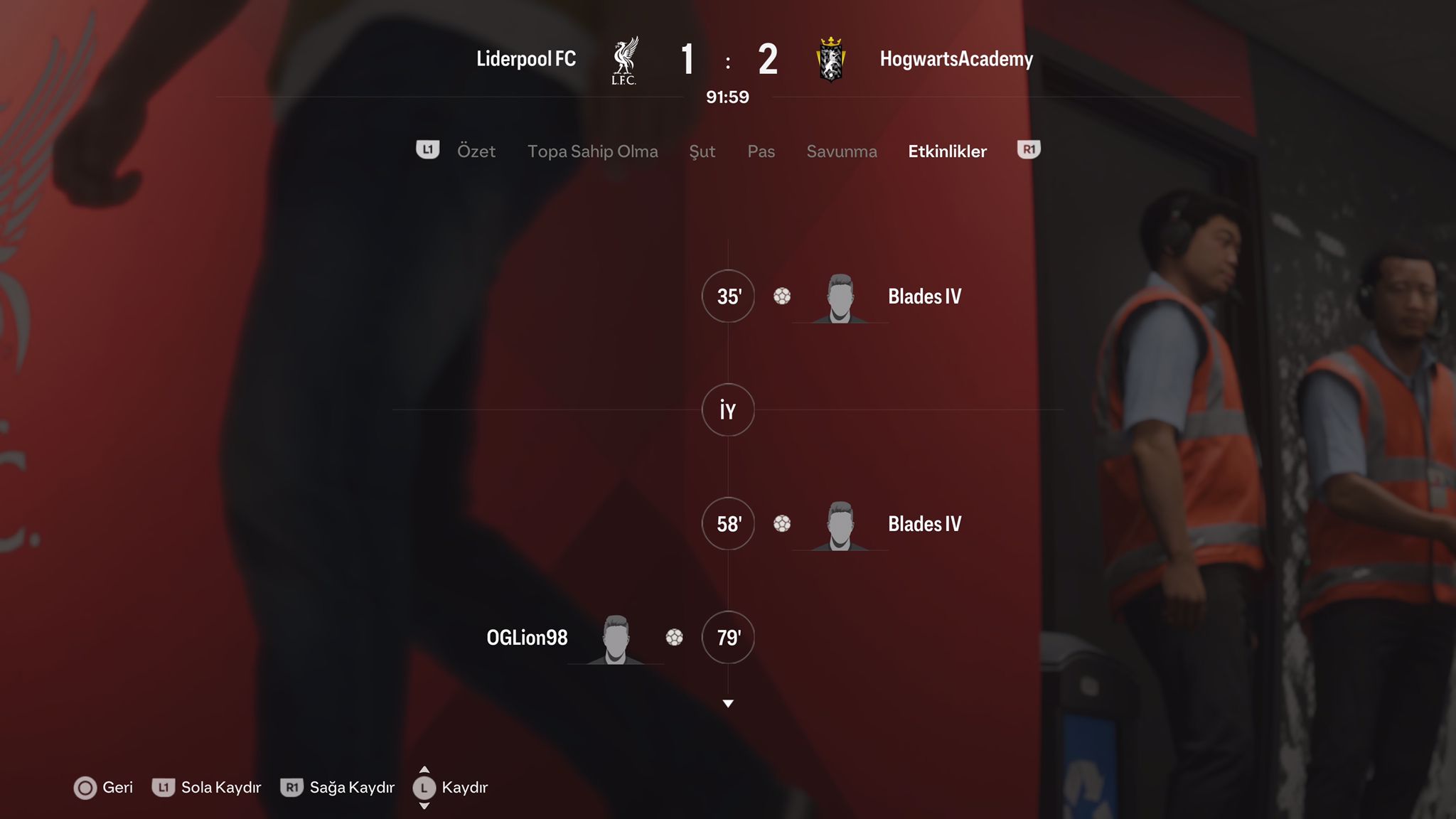
Task: Click the goal ball icon next to OGLion98
Action: (x=675, y=637)
